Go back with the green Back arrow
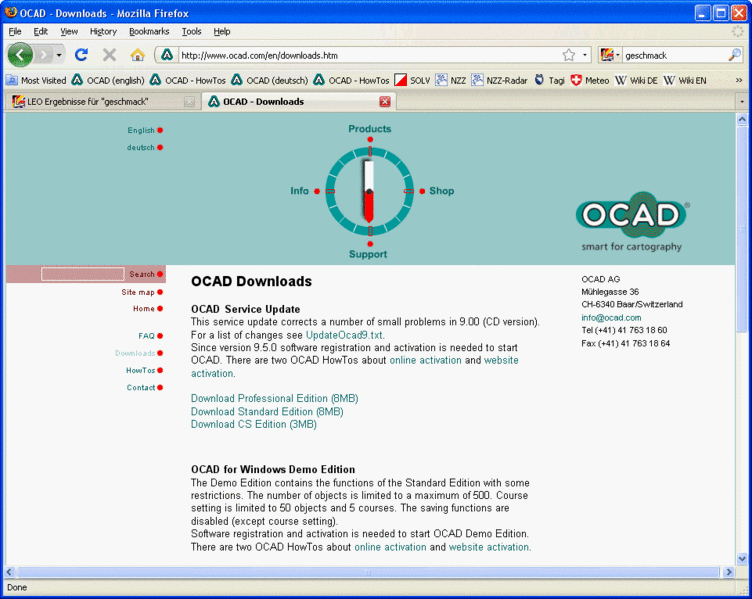The image size is (752, 599). pos(19,55)
